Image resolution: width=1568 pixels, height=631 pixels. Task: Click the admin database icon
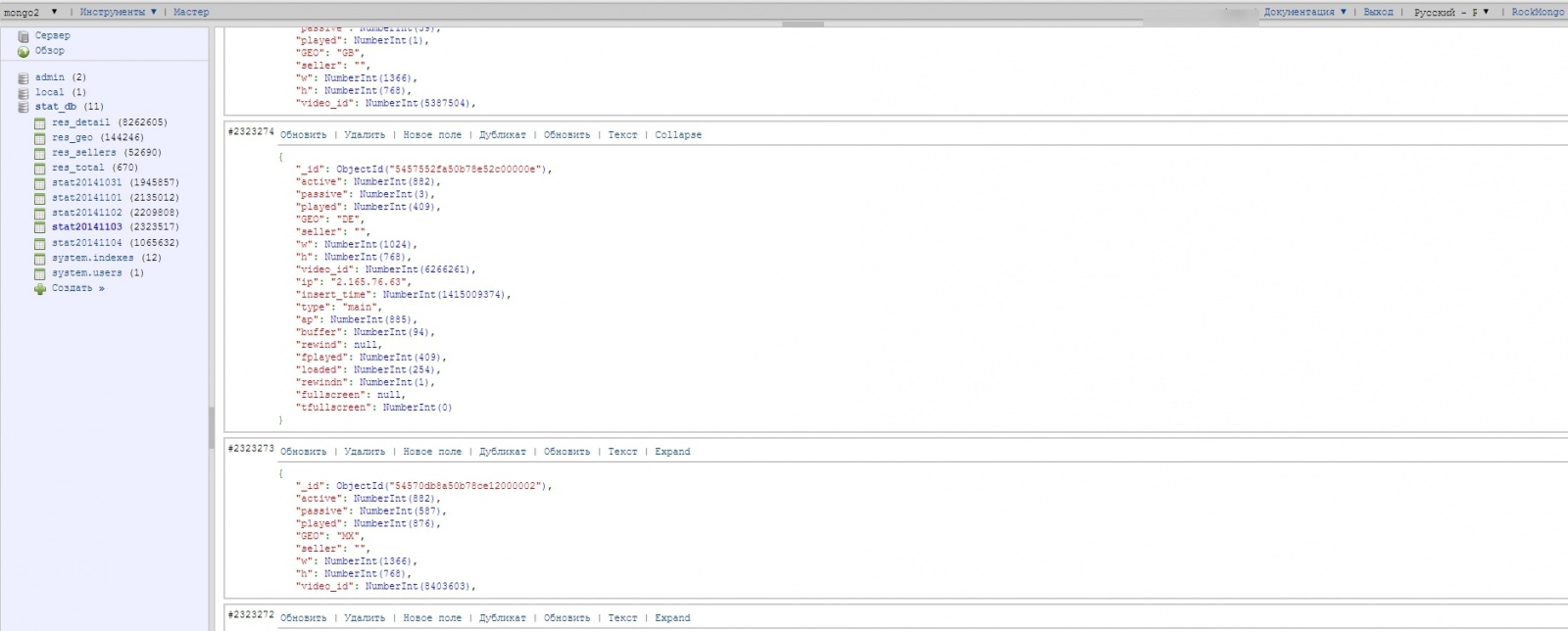pos(24,77)
